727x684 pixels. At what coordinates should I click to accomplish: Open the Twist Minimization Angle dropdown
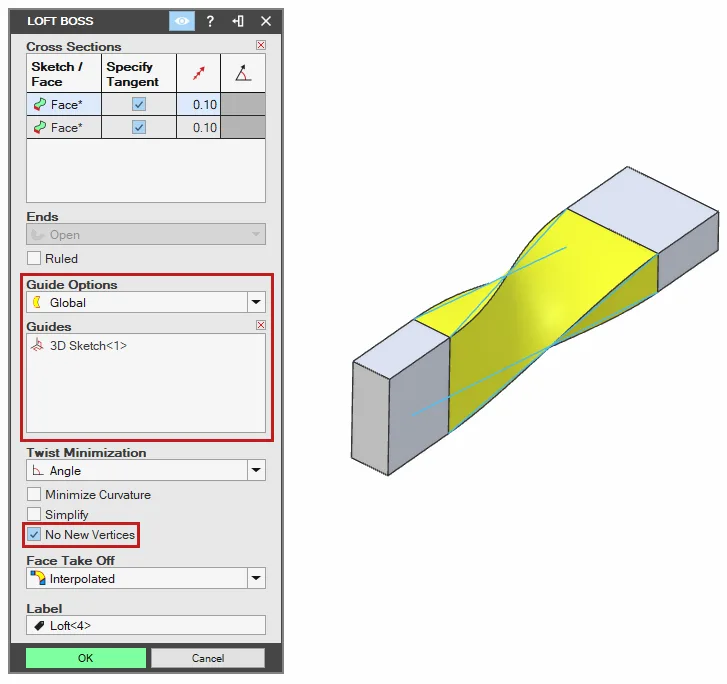tap(146, 471)
